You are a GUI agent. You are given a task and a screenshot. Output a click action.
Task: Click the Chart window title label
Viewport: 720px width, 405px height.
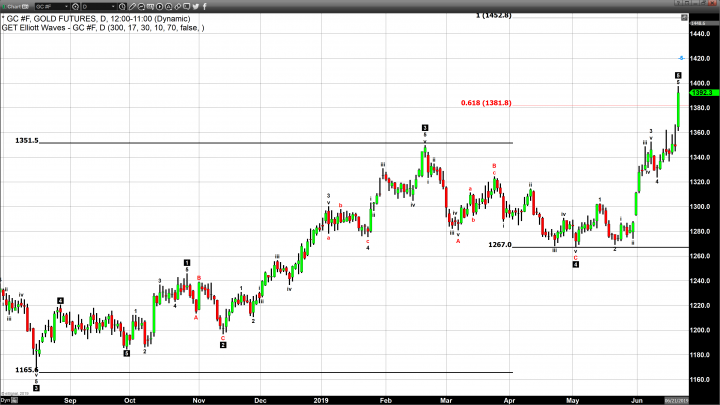point(14,6)
